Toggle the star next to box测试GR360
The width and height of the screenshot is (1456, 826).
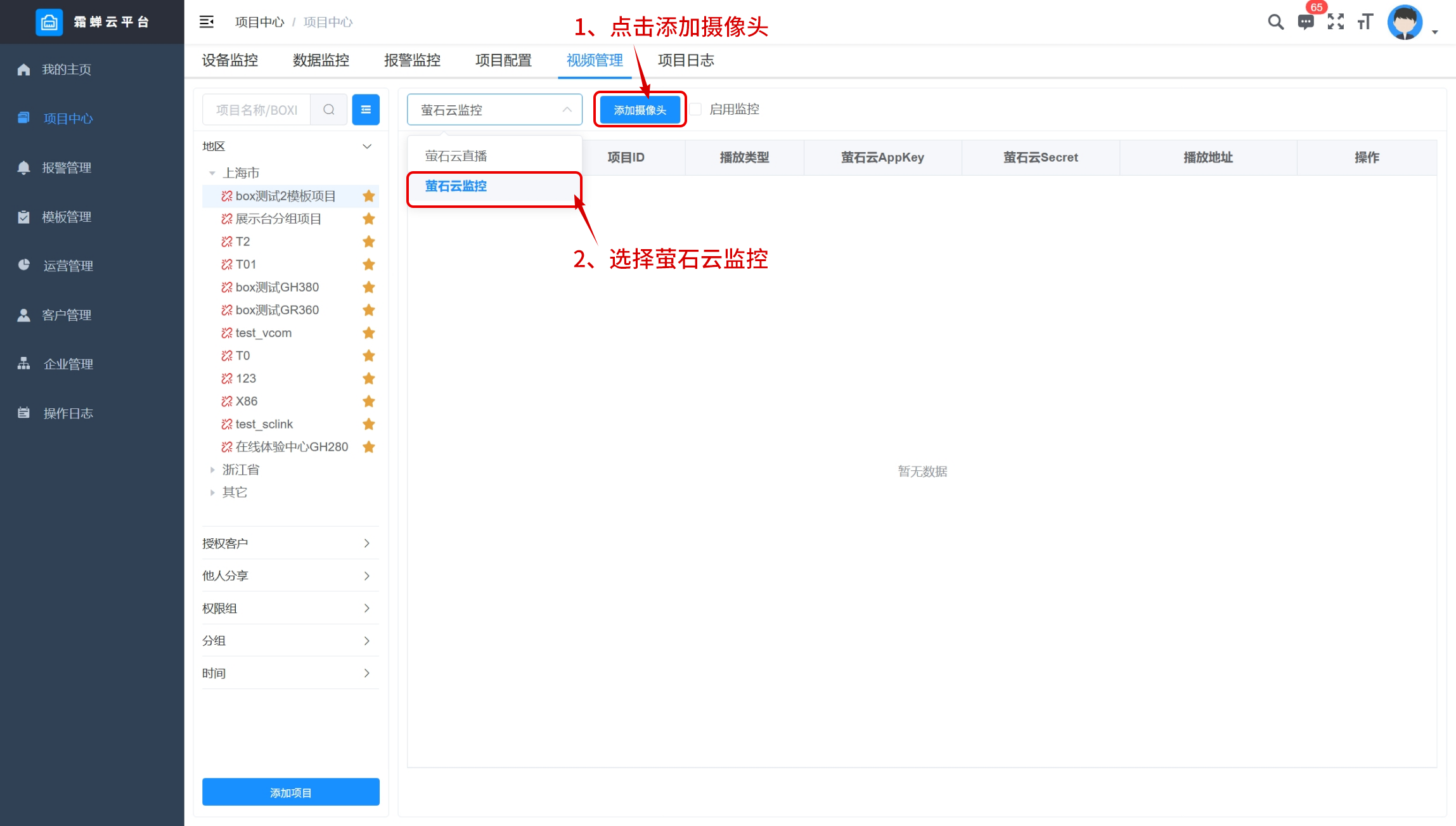(369, 310)
